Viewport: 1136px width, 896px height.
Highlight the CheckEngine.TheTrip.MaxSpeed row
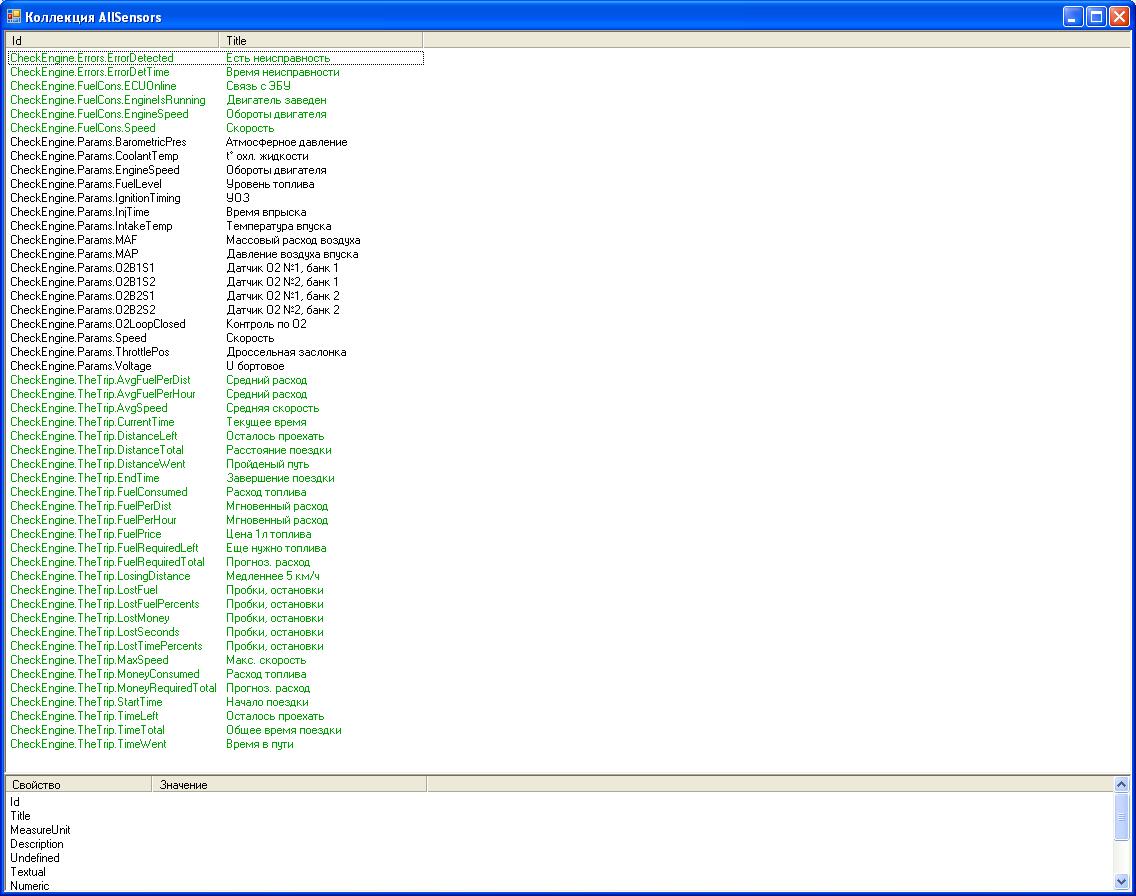point(89,660)
